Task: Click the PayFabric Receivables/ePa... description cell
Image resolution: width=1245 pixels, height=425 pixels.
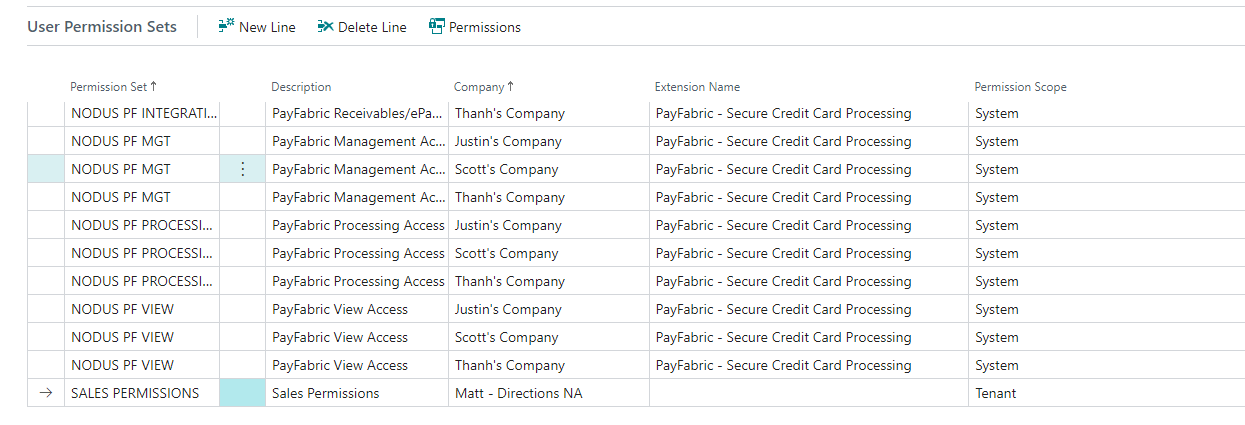Action: pos(358,114)
